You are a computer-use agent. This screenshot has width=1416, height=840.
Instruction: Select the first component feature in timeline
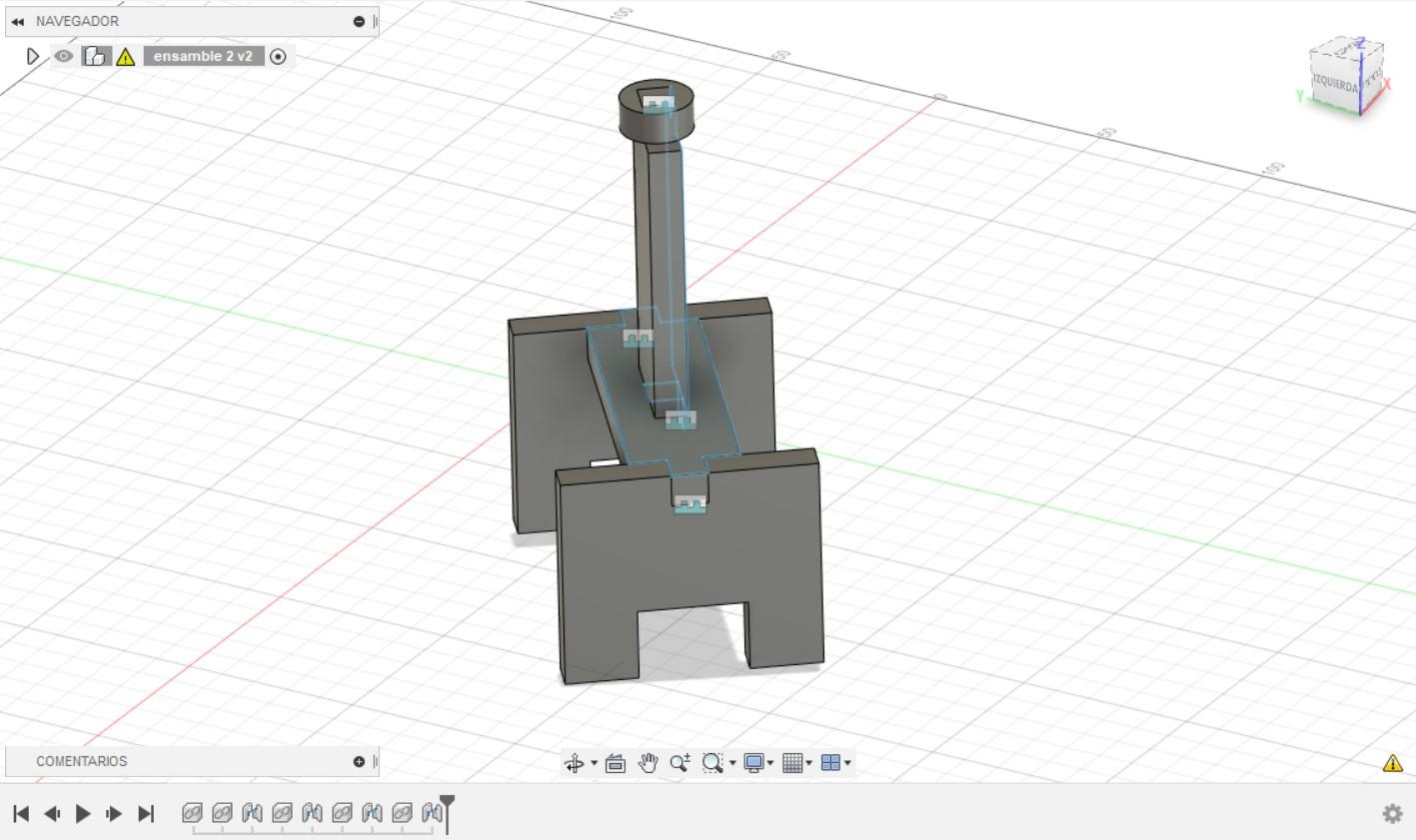[x=192, y=813]
